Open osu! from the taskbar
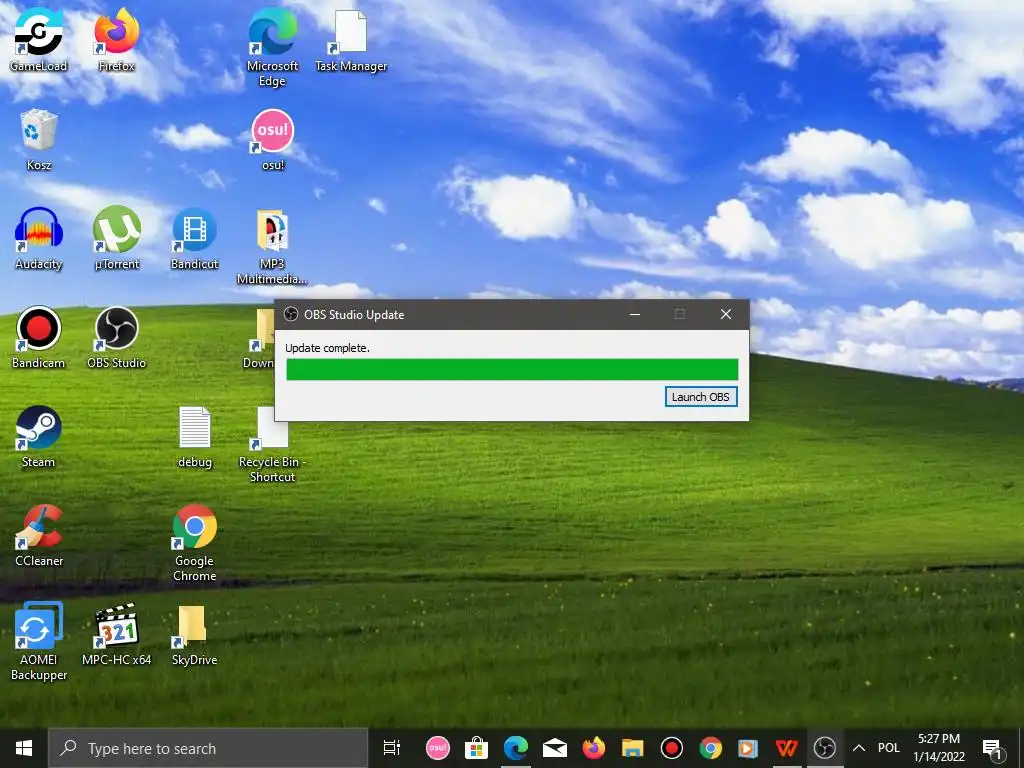The image size is (1024, 768). [x=438, y=748]
